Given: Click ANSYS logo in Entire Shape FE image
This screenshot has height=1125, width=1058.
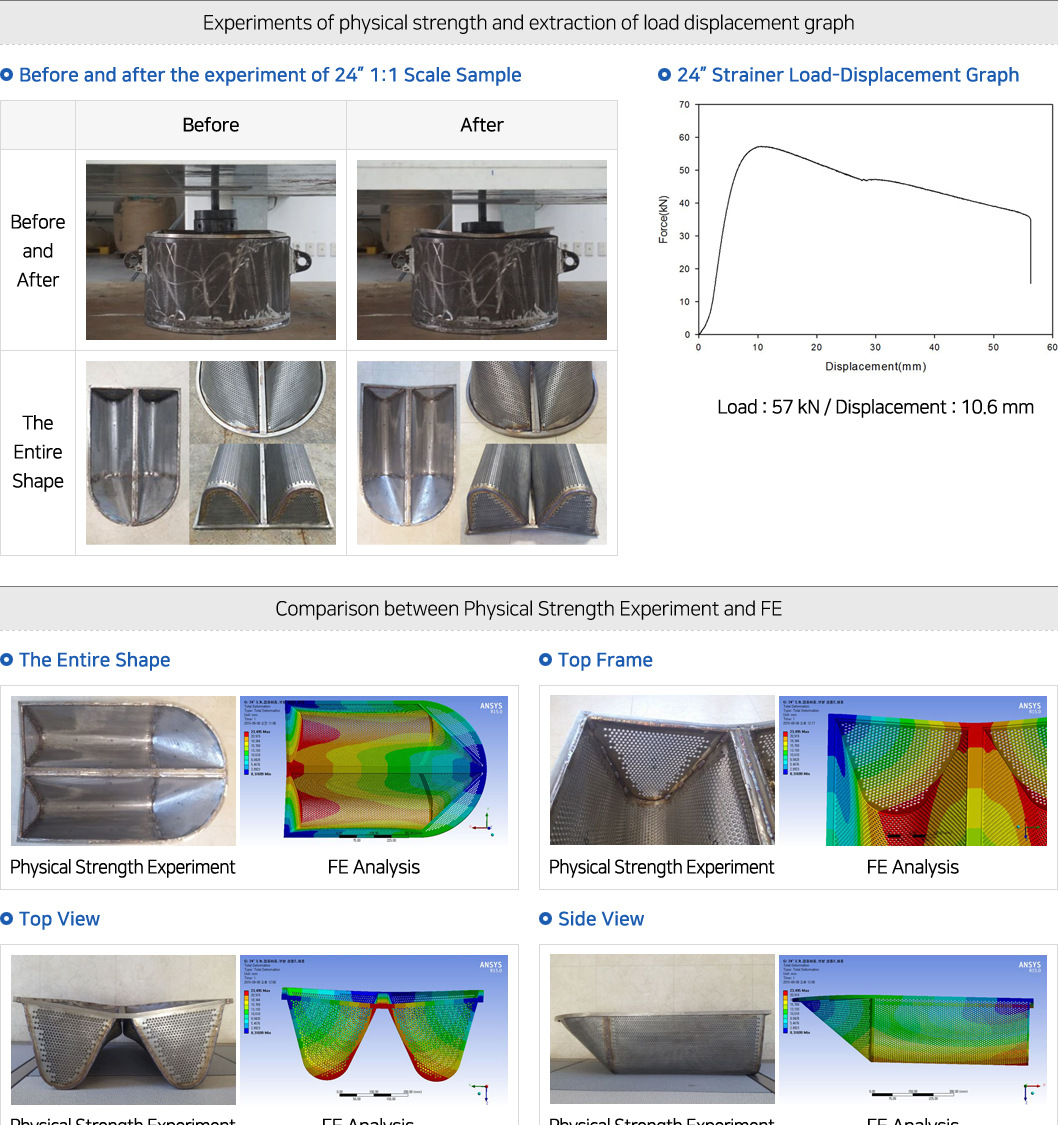Looking at the screenshot, I should (x=491, y=707).
